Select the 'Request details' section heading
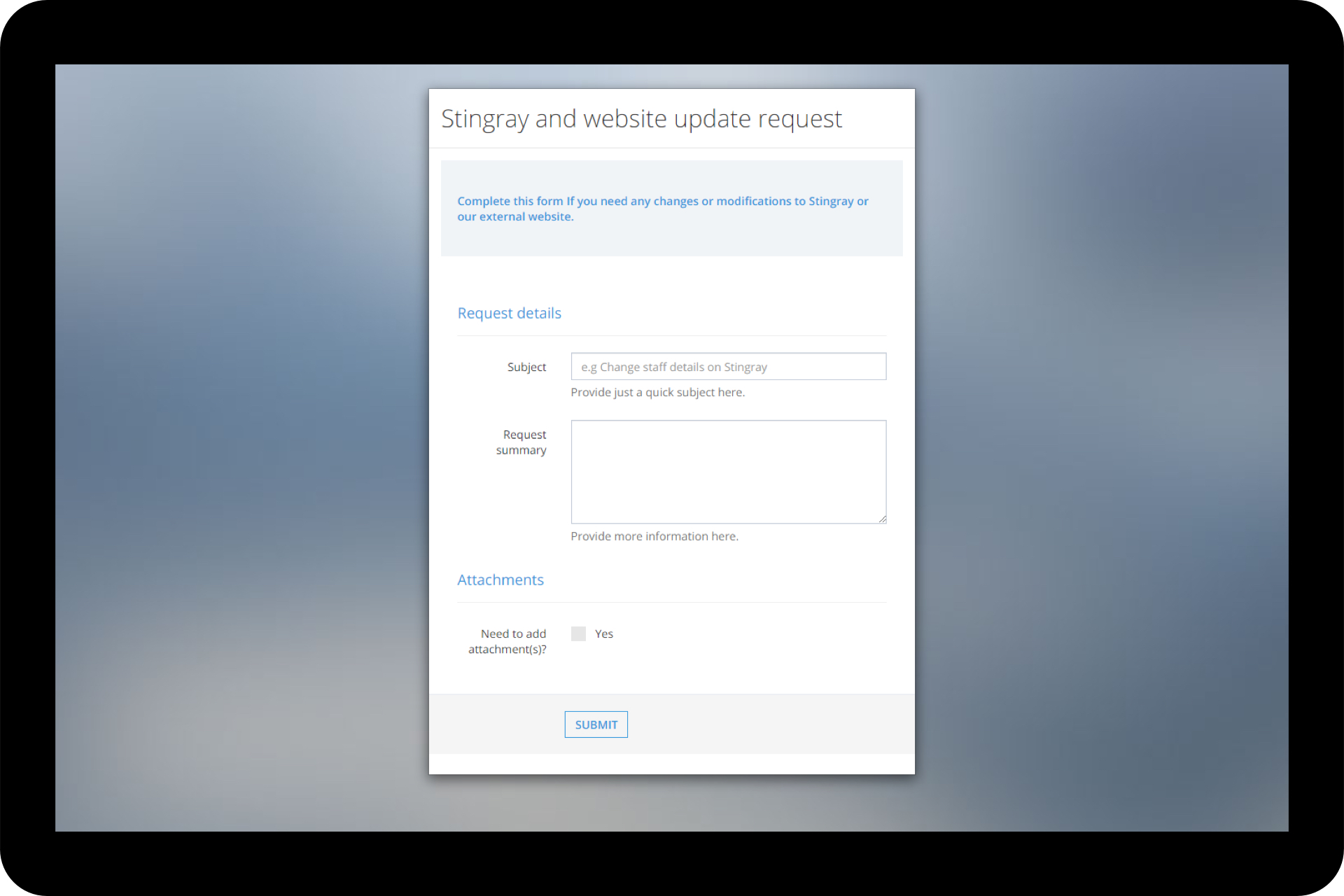Image resolution: width=1344 pixels, height=896 pixels. (x=509, y=314)
